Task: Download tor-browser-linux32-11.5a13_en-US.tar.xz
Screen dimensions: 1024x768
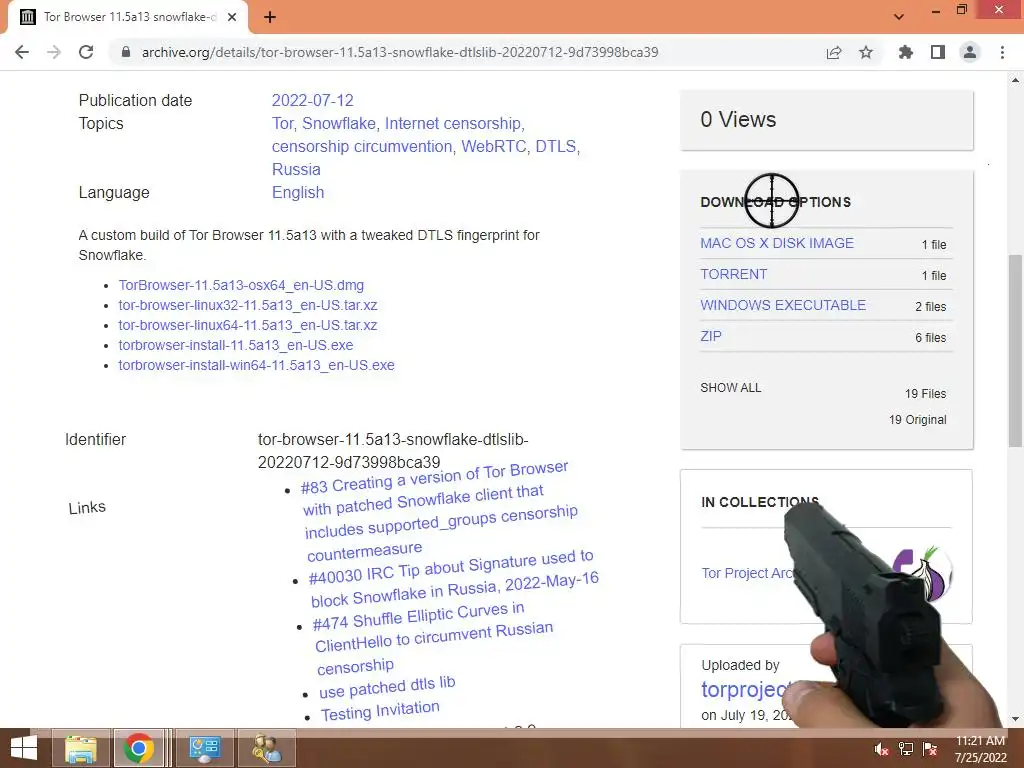Action: coord(248,305)
